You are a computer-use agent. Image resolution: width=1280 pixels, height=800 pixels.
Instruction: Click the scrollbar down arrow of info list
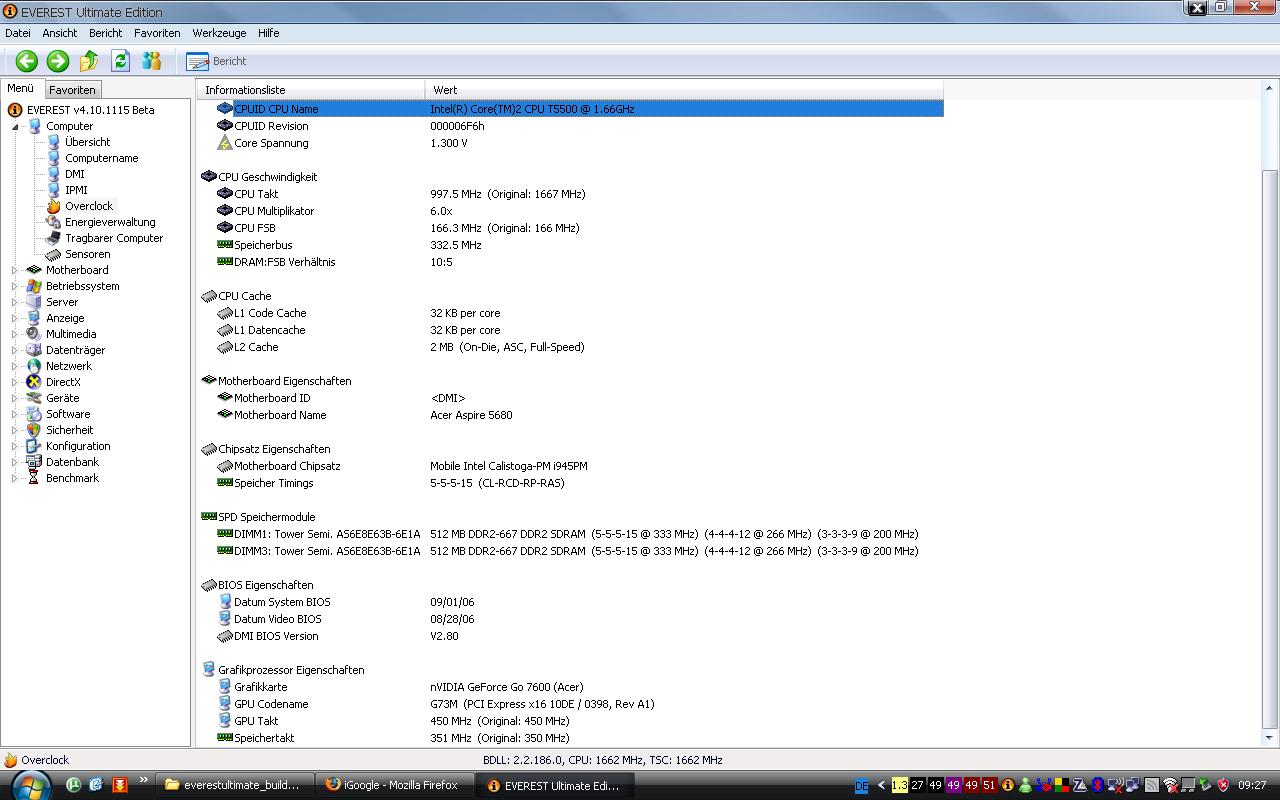coord(1270,738)
